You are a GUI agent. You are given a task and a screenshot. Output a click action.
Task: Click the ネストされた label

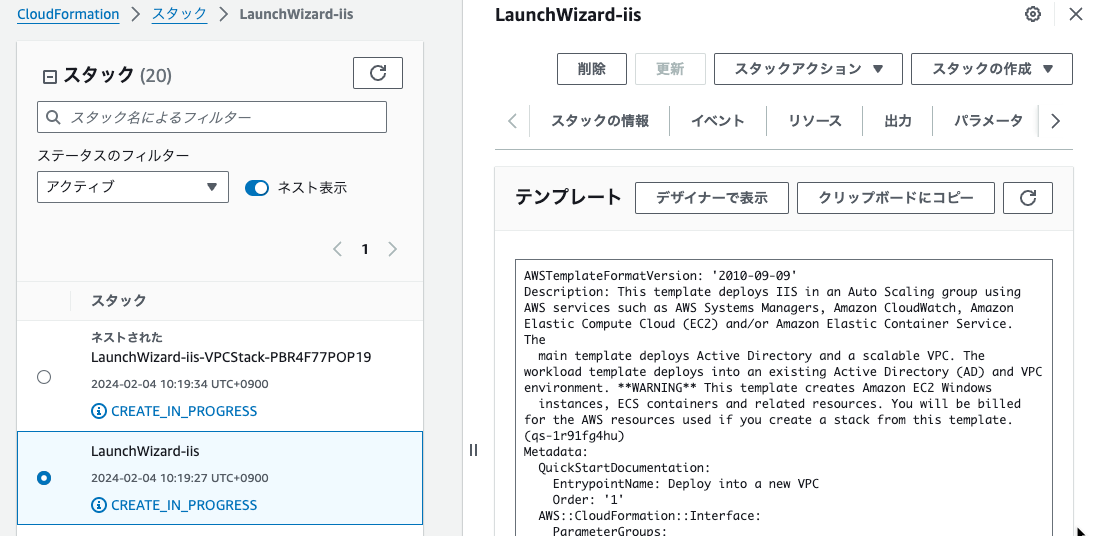(127, 337)
